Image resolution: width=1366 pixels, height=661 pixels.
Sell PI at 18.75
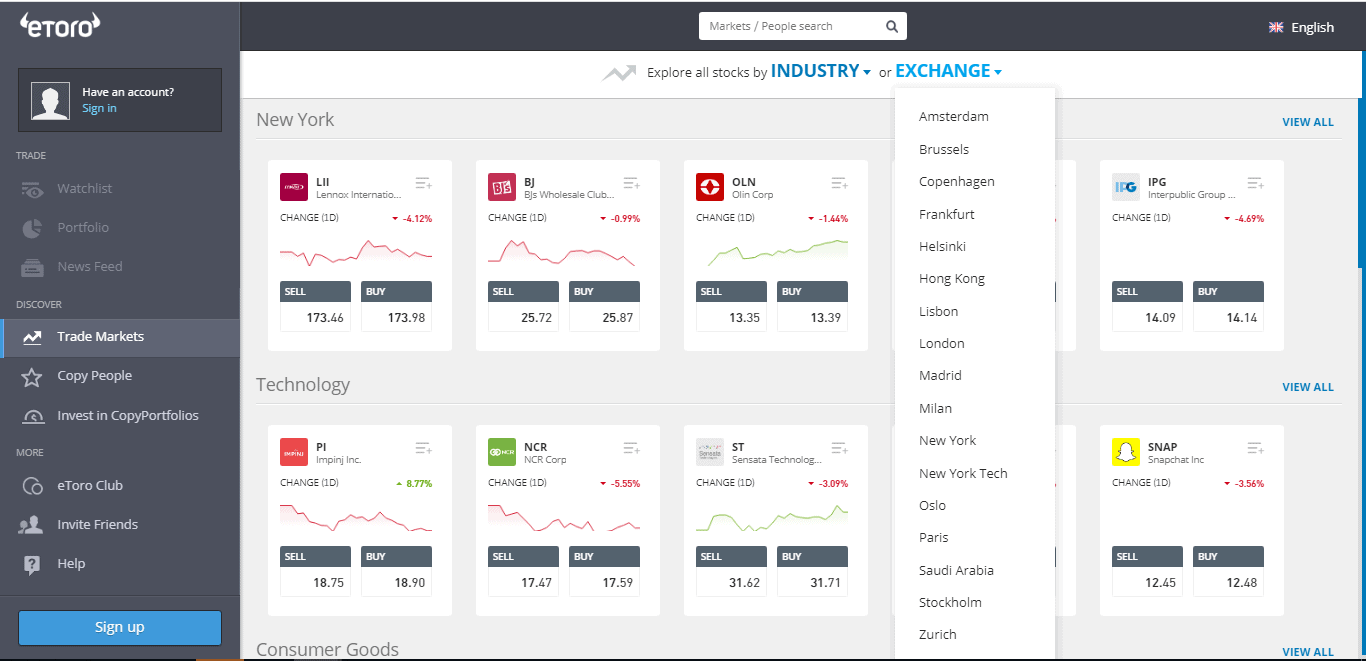click(x=316, y=571)
